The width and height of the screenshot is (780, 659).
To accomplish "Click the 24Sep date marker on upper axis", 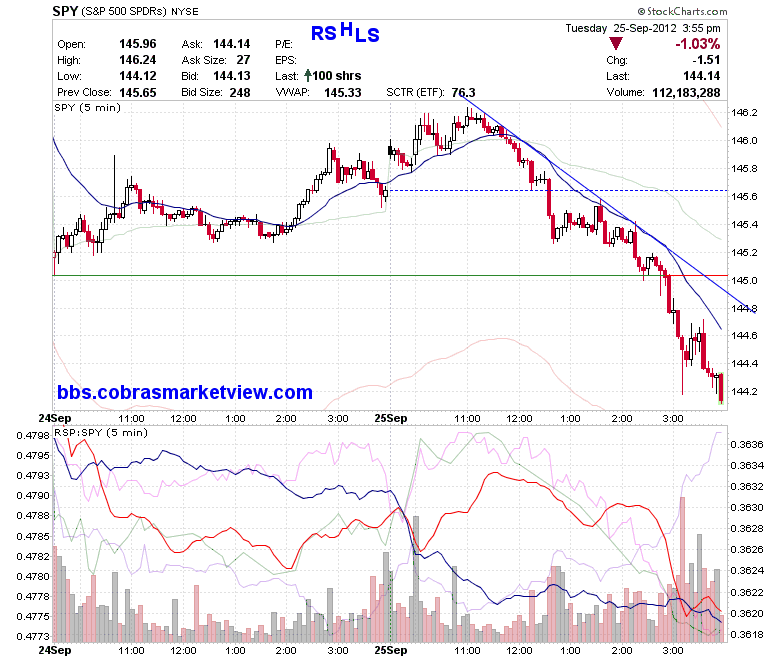I will [x=55, y=418].
